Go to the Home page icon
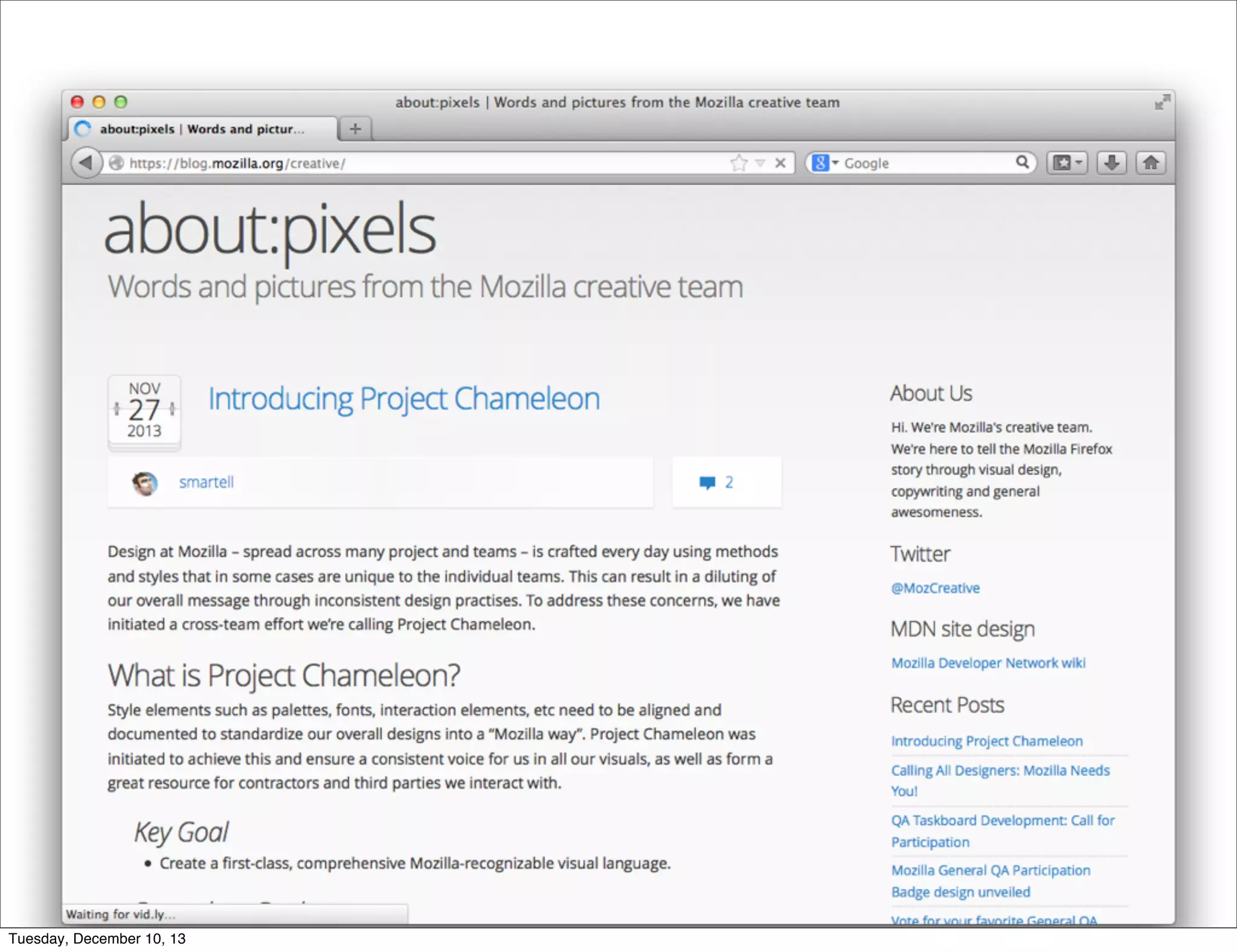This screenshot has height=952, width=1237. point(1151,162)
